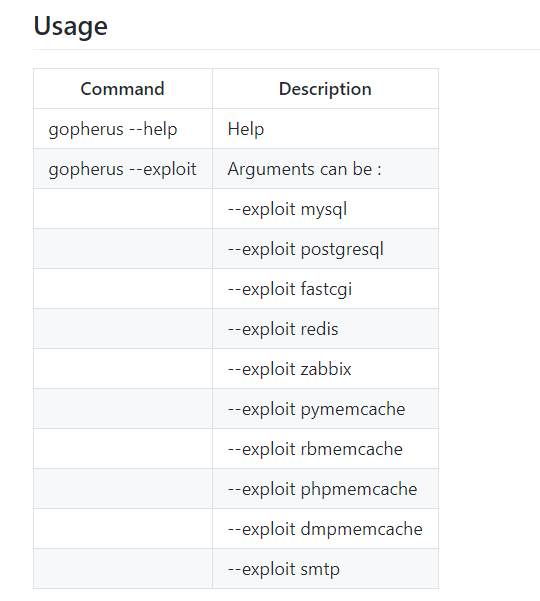Select the --exploit mysql row
Viewport: 540px width, 601px height.
(236, 209)
